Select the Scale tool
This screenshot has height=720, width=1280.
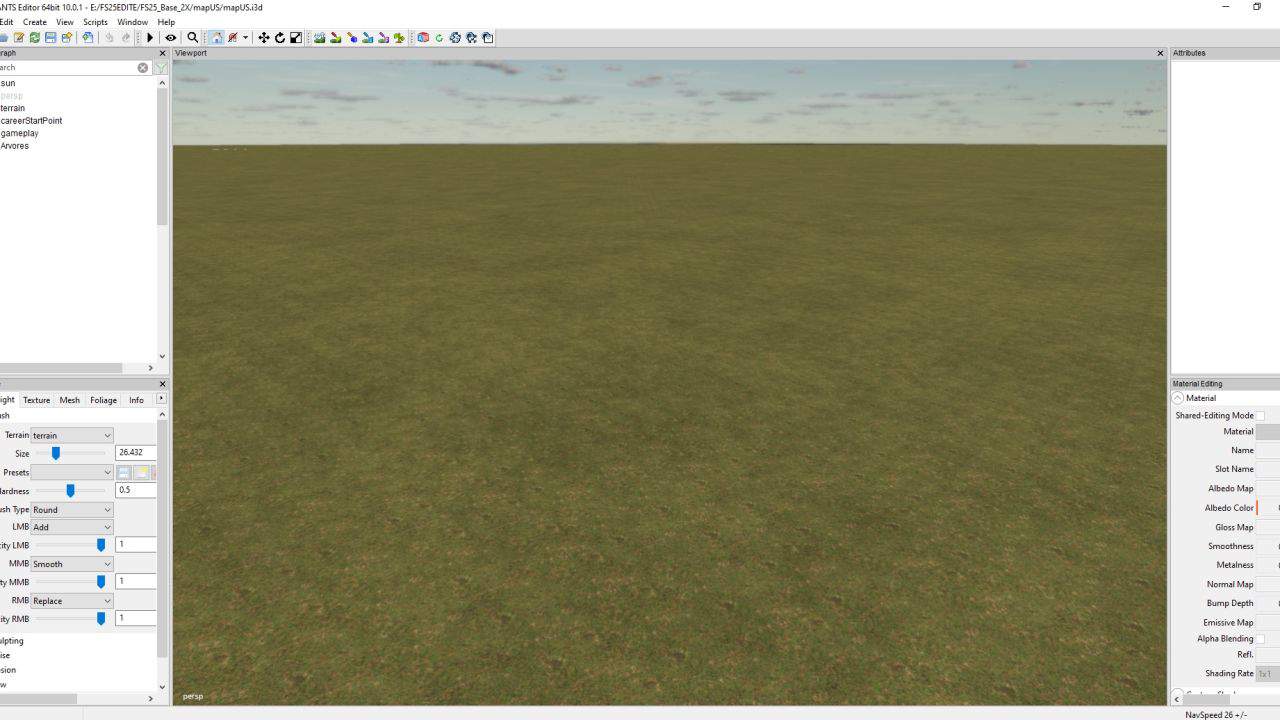tap(296, 38)
